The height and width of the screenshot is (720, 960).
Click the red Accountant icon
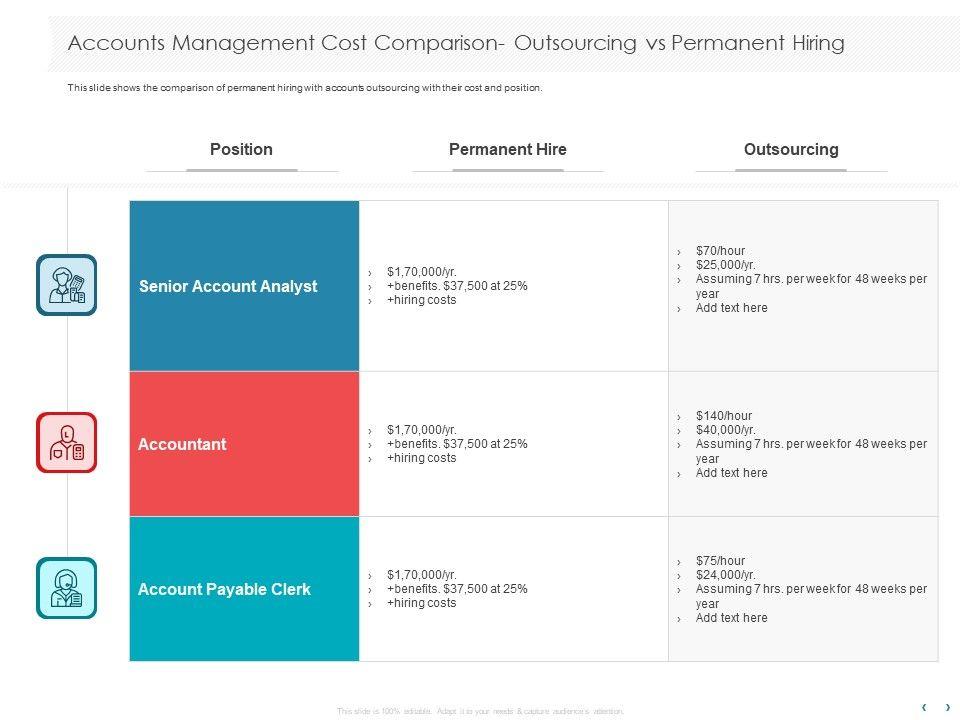click(x=67, y=442)
